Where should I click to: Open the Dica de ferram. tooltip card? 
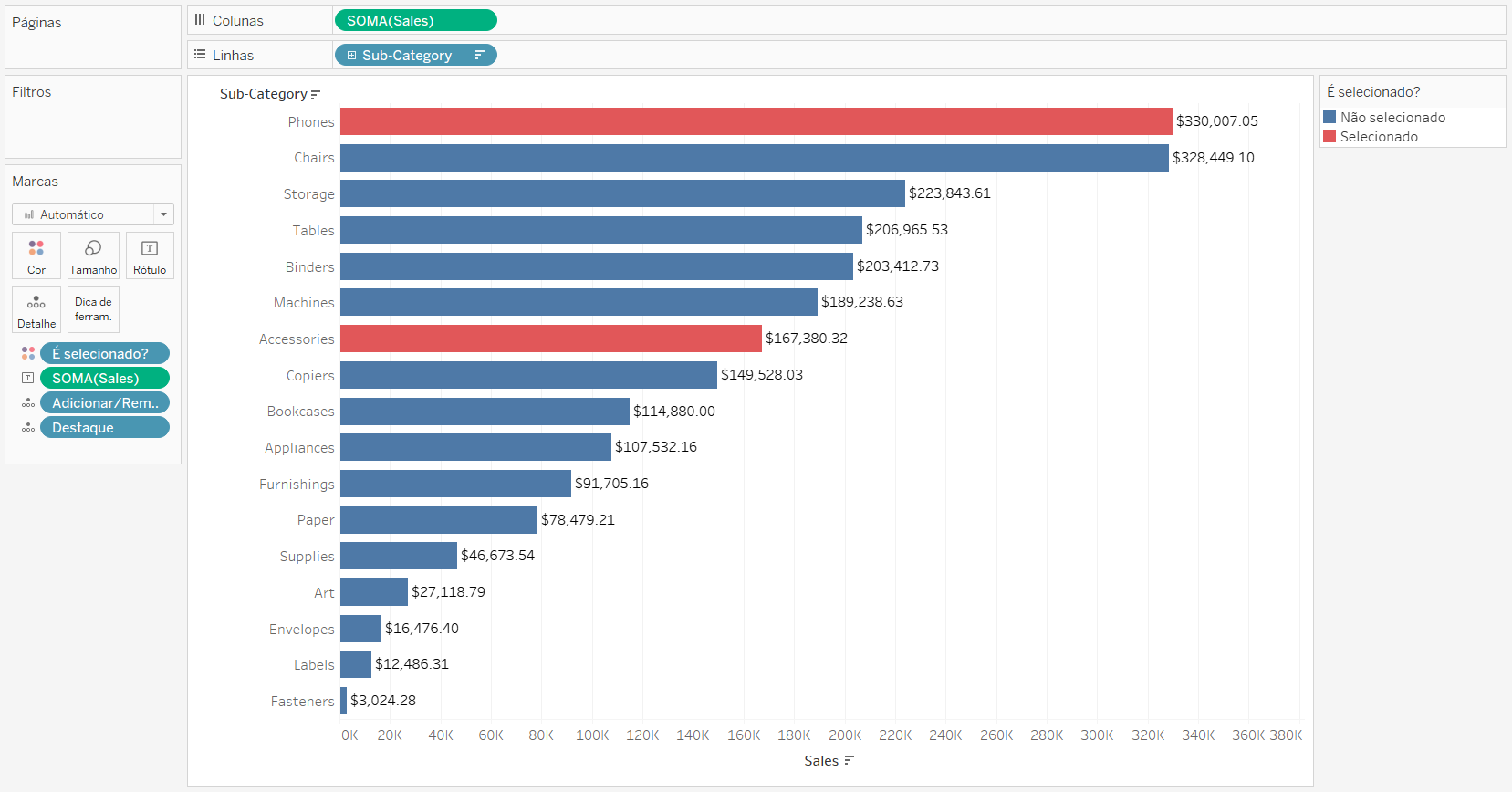(93, 309)
